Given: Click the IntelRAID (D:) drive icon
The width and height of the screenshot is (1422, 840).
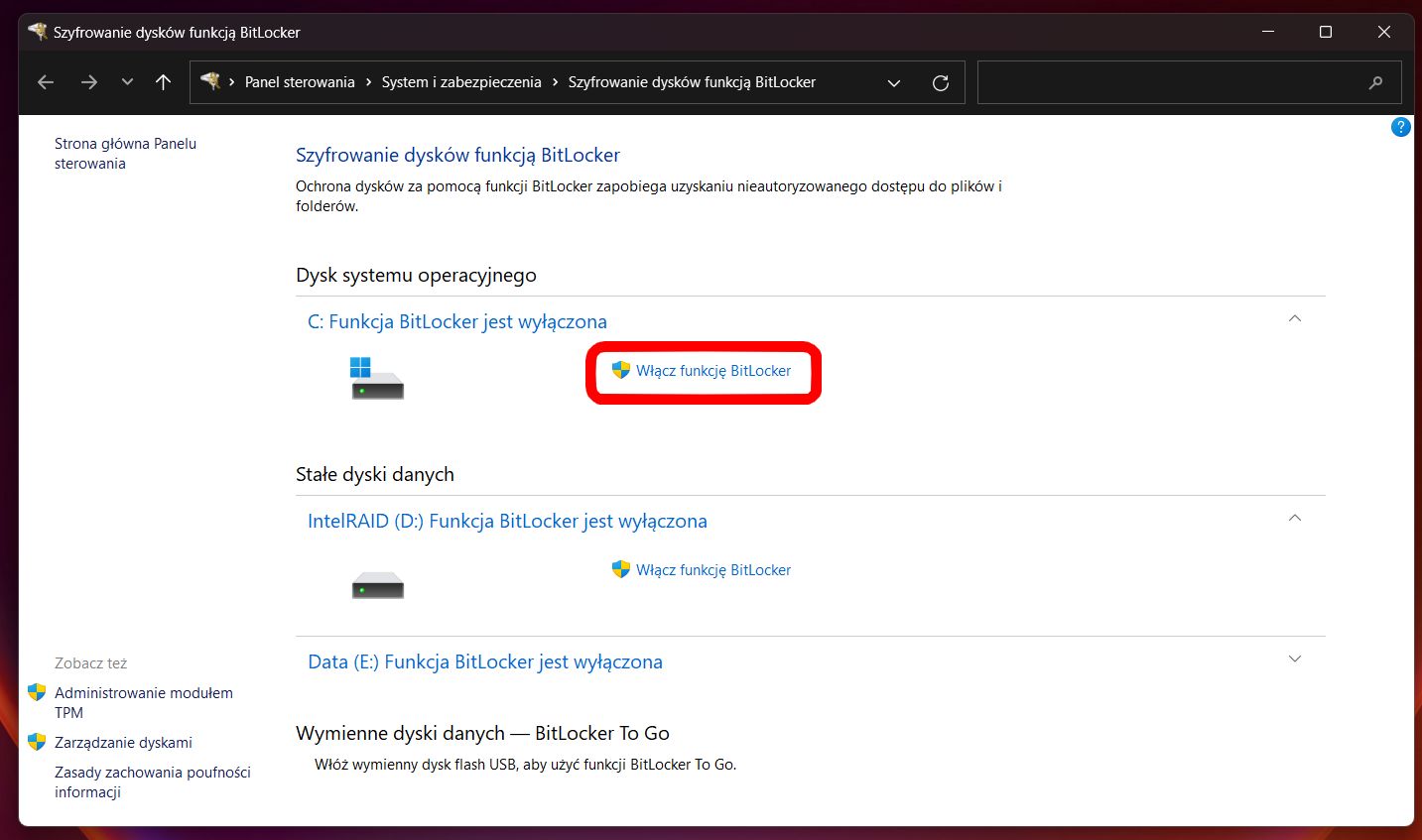Looking at the screenshot, I should pyautogui.click(x=378, y=585).
